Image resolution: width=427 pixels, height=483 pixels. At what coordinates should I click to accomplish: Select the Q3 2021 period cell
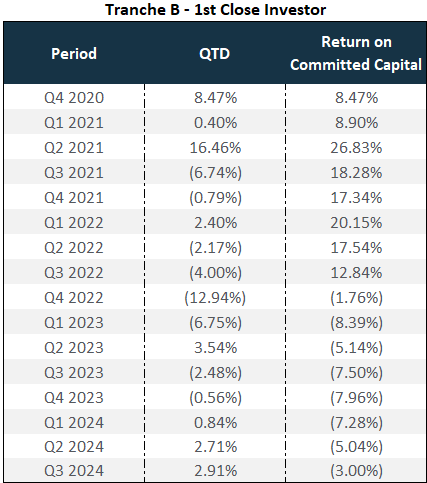pyautogui.click(x=74, y=173)
